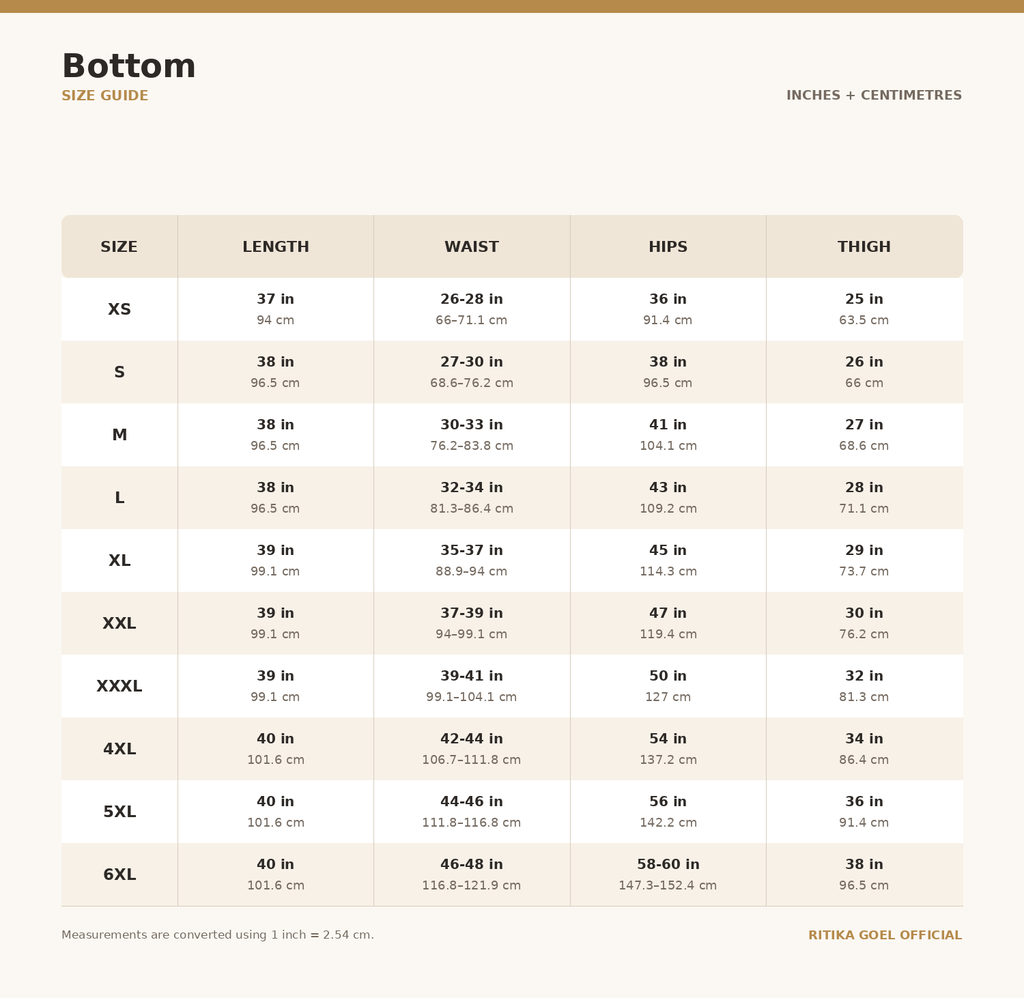1024x998 pixels.
Task: Select the 6XL size row label
Action: pos(120,875)
